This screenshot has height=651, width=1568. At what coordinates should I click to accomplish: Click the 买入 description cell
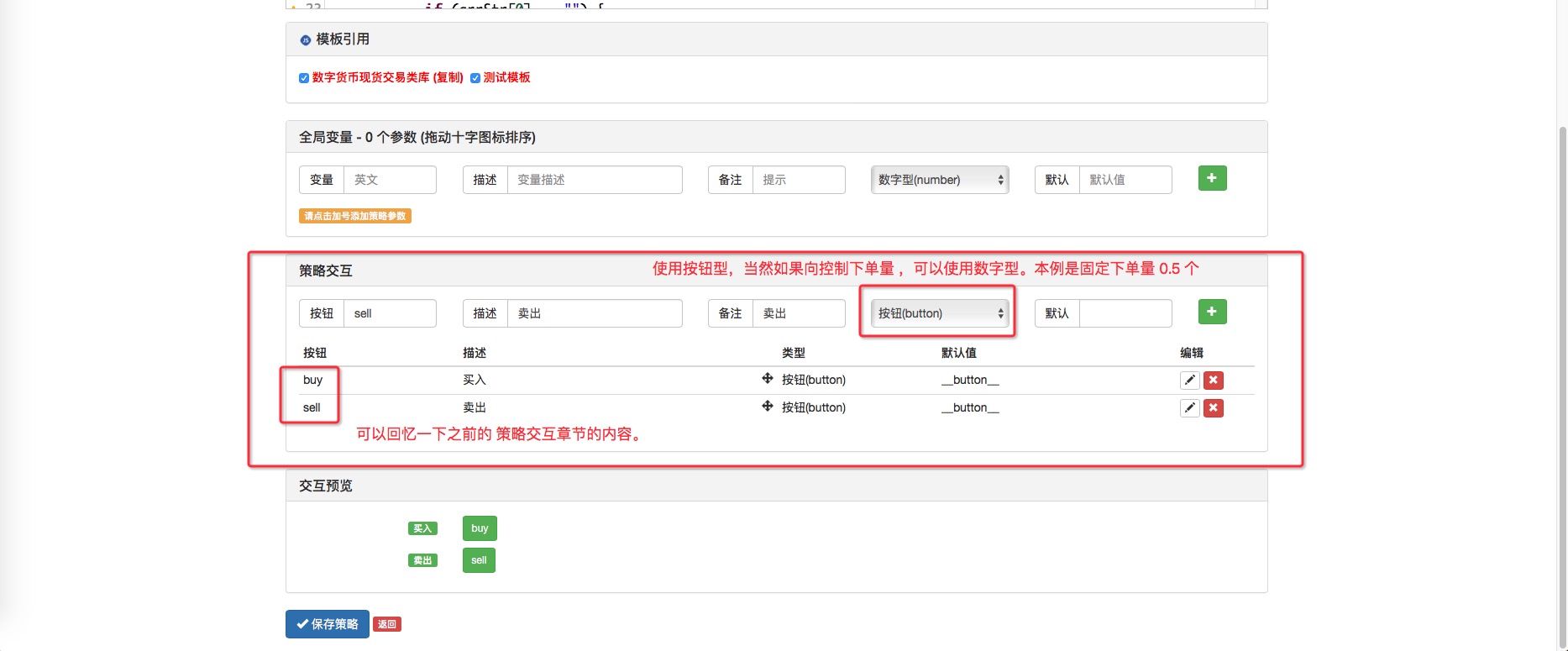(475, 380)
